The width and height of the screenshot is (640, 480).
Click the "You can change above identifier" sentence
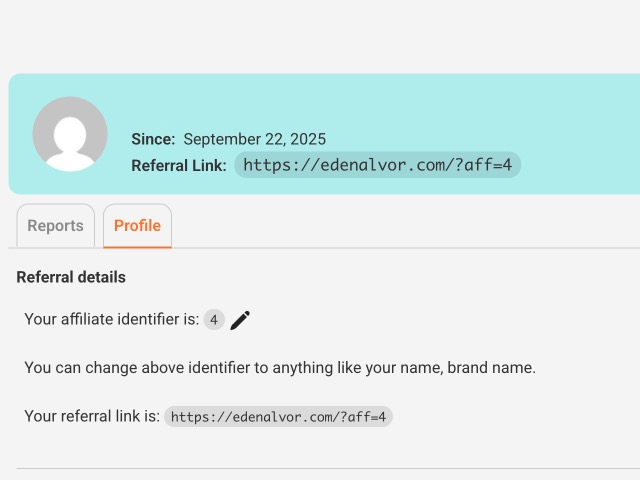280,368
